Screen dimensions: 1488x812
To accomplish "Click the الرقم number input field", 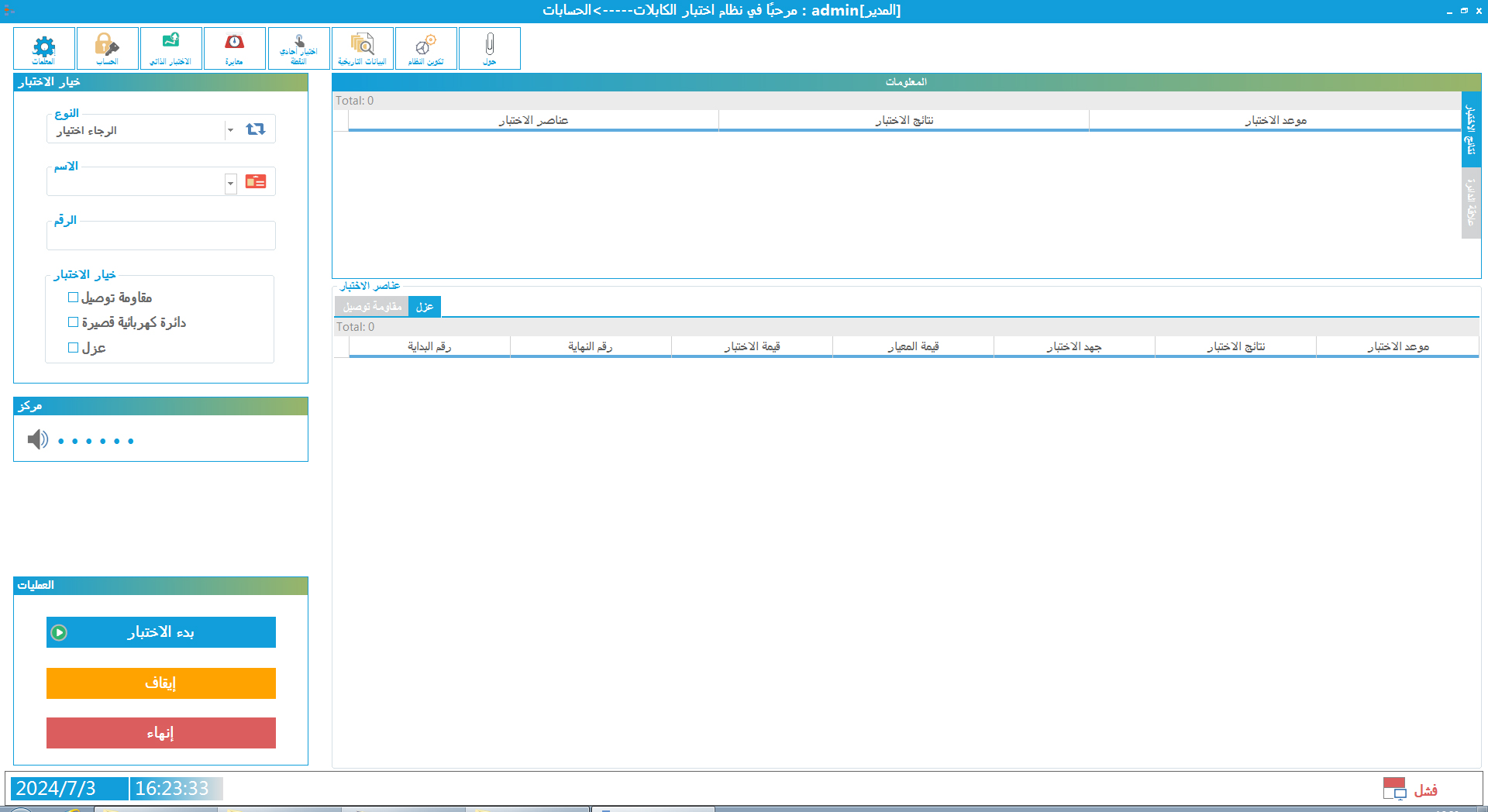I will pyautogui.click(x=160, y=236).
